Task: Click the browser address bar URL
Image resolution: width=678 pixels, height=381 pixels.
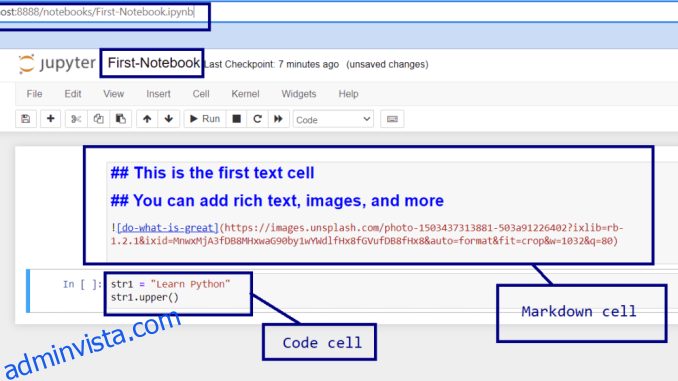Action: tap(97, 12)
